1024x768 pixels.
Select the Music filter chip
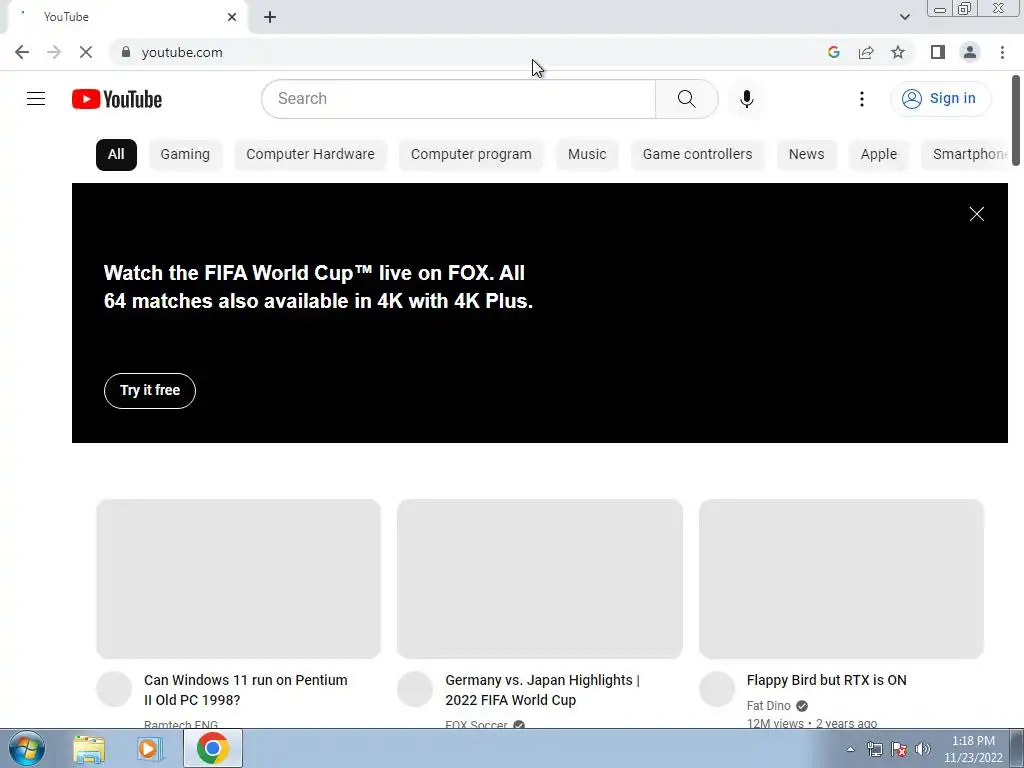587,155
